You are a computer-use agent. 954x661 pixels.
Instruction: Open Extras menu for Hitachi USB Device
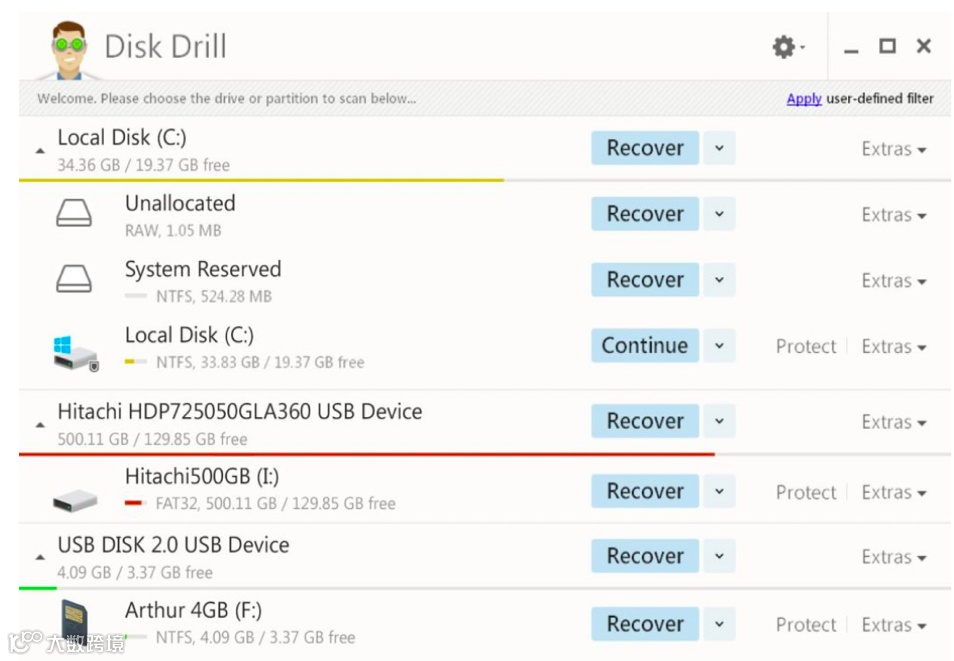(894, 422)
